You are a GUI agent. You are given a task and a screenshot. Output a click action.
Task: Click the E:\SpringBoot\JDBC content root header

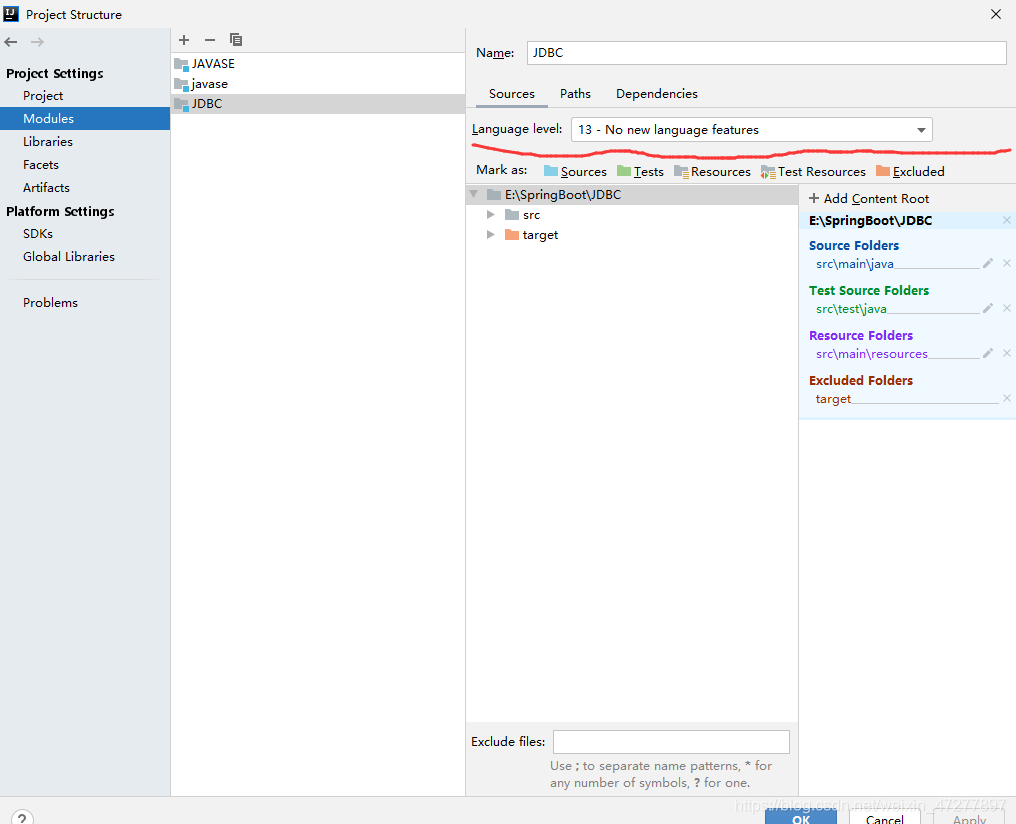[870, 220]
